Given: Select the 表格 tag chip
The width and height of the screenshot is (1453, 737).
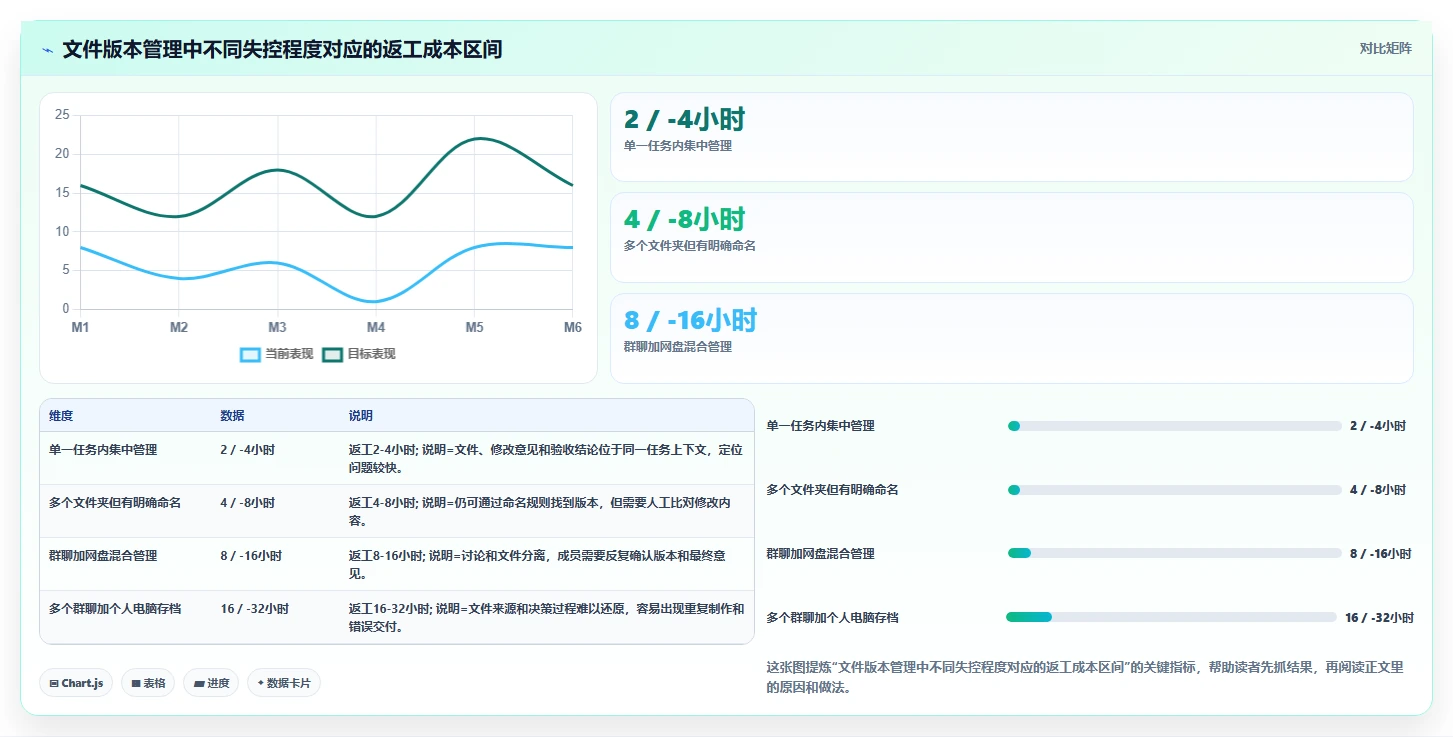Looking at the screenshot, I should tap(148, 683).
